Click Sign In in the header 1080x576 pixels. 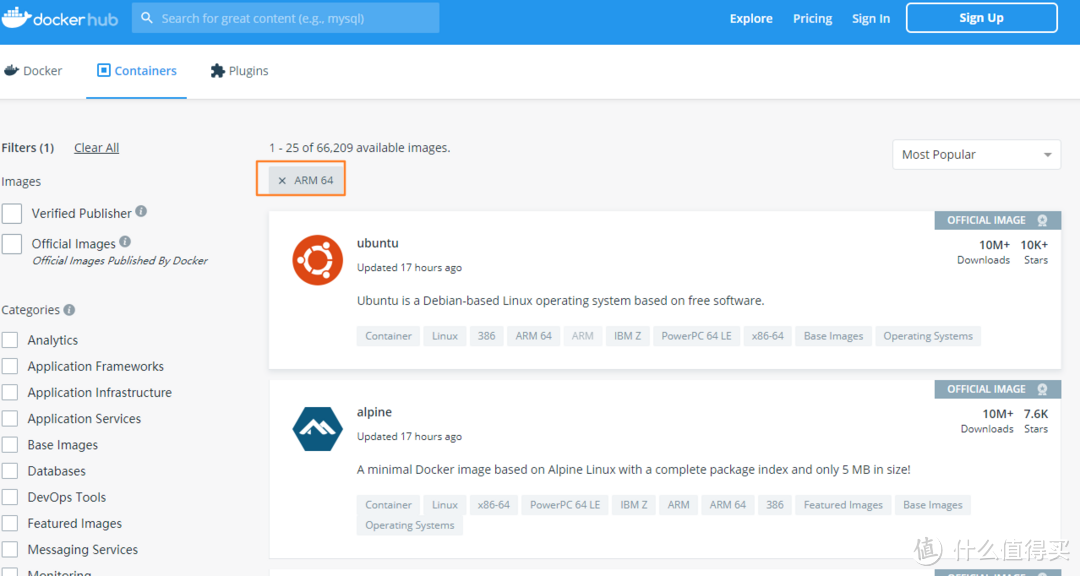tap(871, 19)
